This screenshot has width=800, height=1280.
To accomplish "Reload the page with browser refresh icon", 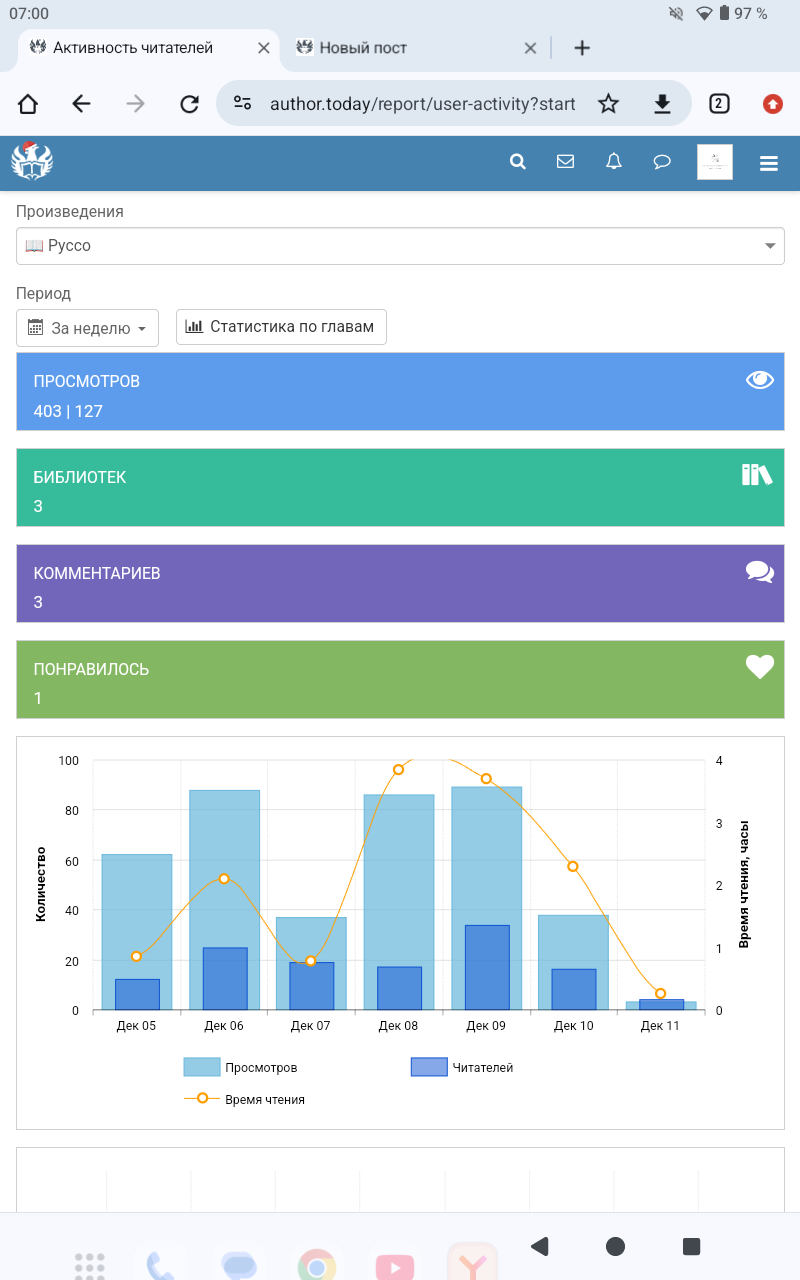I will click(189, 104).
